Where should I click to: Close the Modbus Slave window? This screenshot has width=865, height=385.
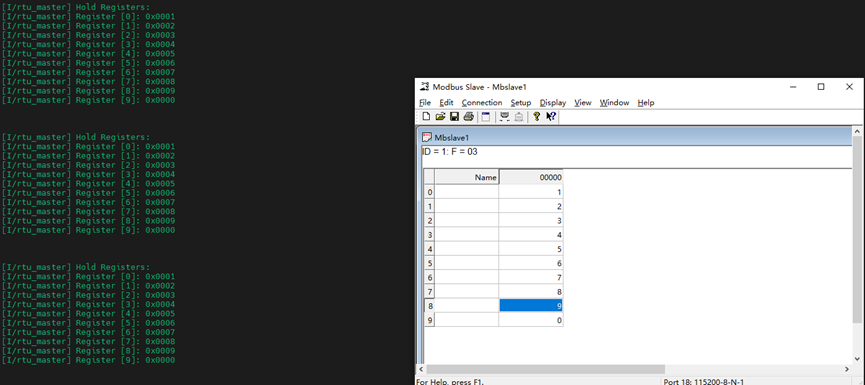(x=850, y=87)
